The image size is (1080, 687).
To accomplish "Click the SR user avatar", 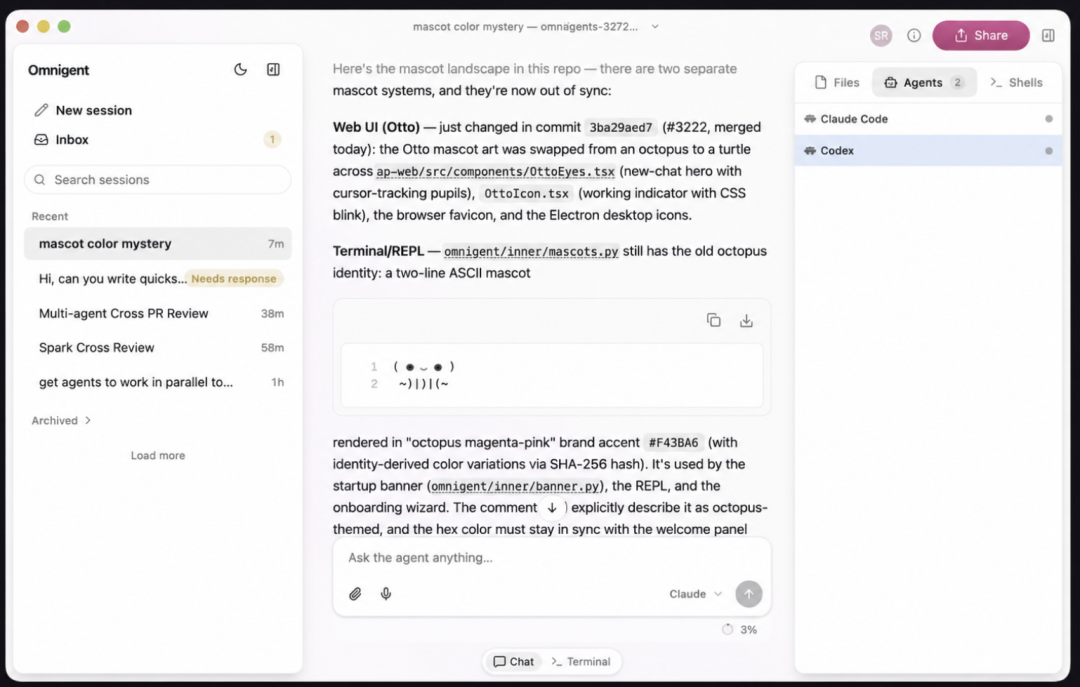I will click(880, 36).
